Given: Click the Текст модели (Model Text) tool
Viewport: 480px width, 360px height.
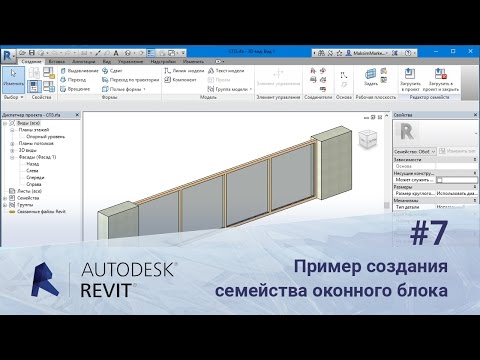Looking at the screenshot, I should coord(226,71).
